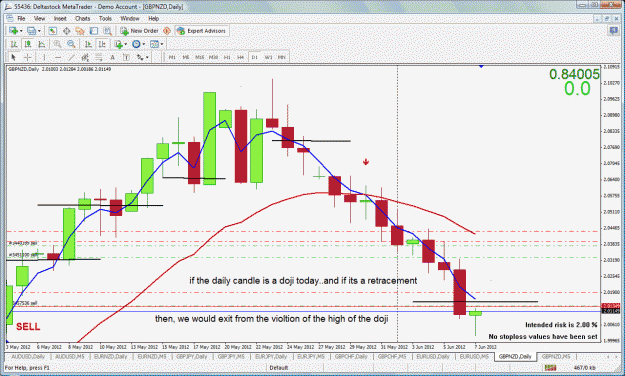Viewport: 625px width, 376px height.
Task: Switch to the AUDUSD,Daily chart tab
Action: pos(28,356)
